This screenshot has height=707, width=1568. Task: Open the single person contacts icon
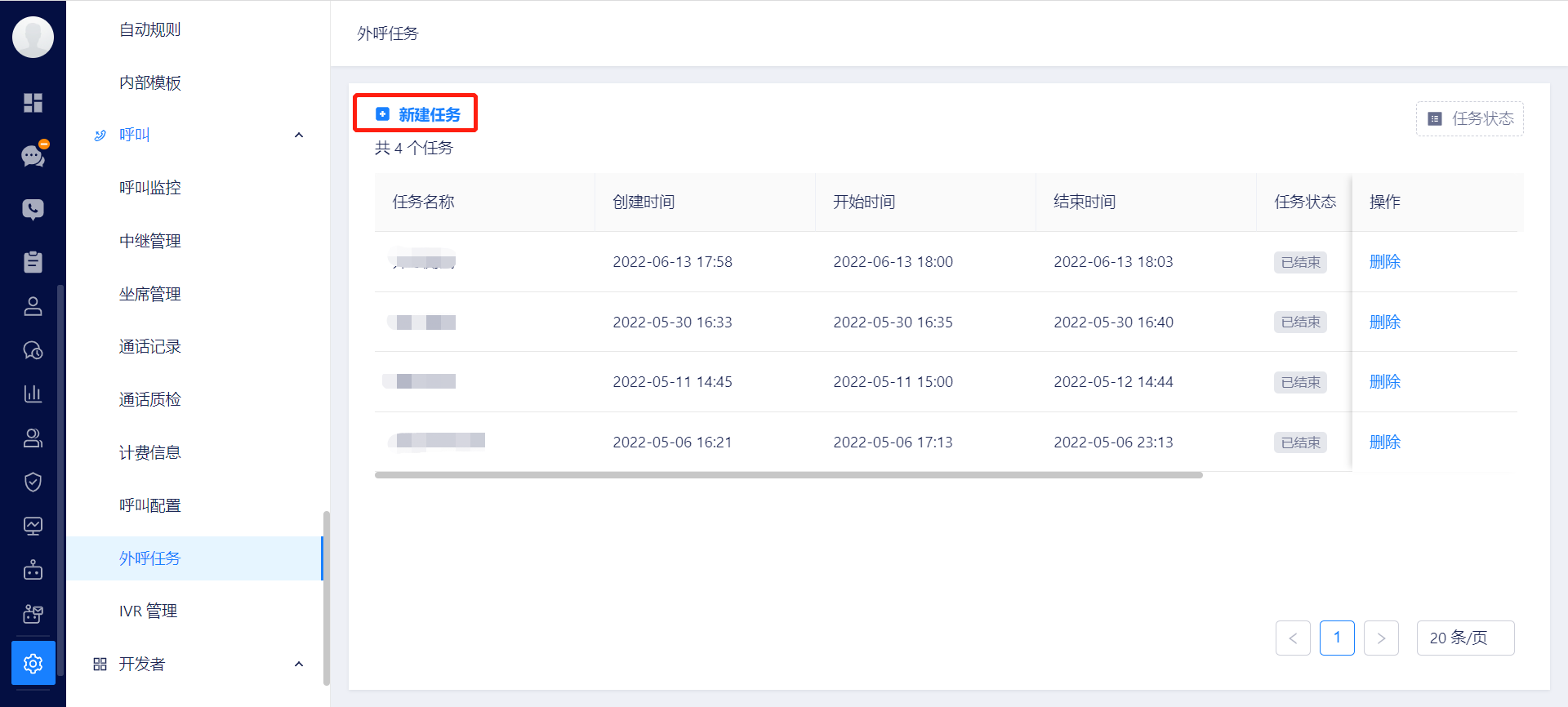point(33,306)
